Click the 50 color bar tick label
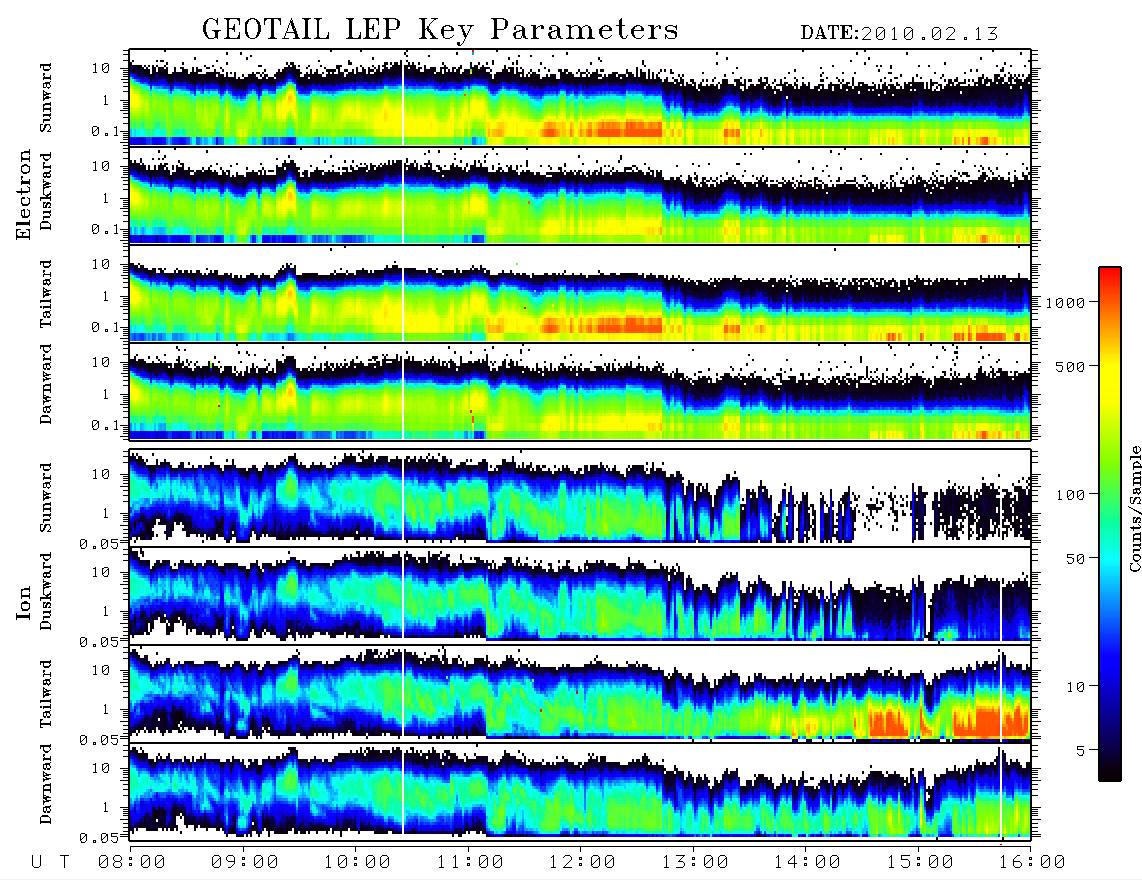Image resolution: width=1142 pixels, height=880 pixels. click(x=1075, y=559)
